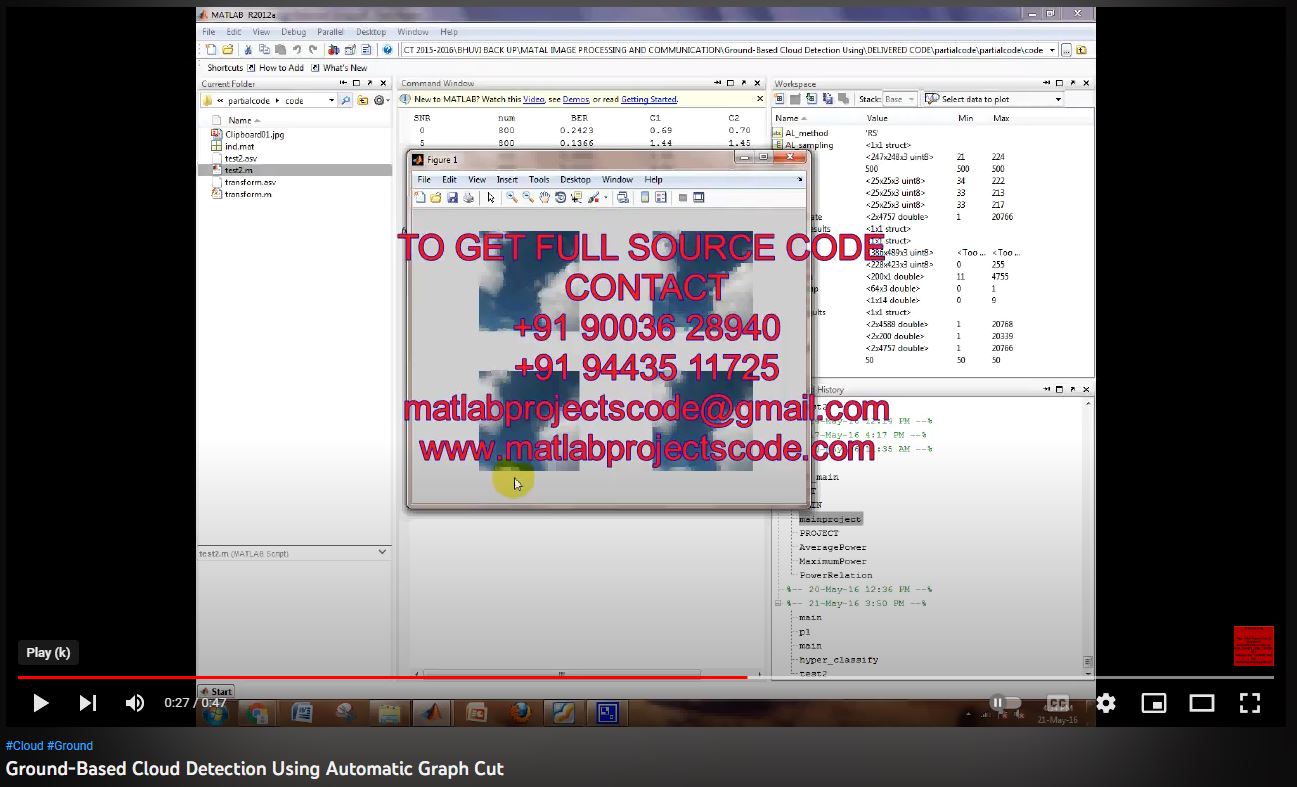Select the Pan hand tool

click(x=544, y=198)
